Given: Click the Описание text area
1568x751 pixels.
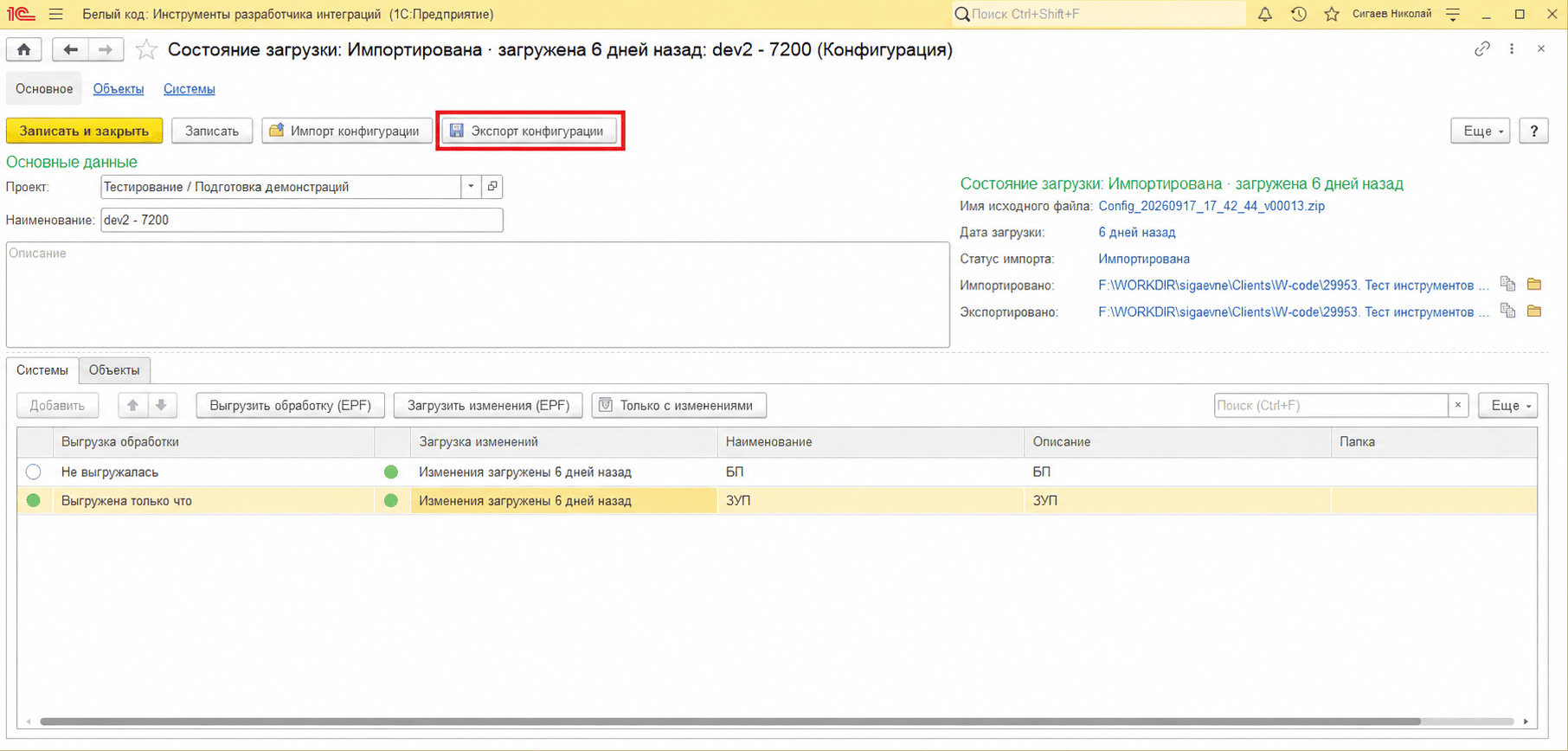Looking at the screenshot, I should tap(478, 295).
